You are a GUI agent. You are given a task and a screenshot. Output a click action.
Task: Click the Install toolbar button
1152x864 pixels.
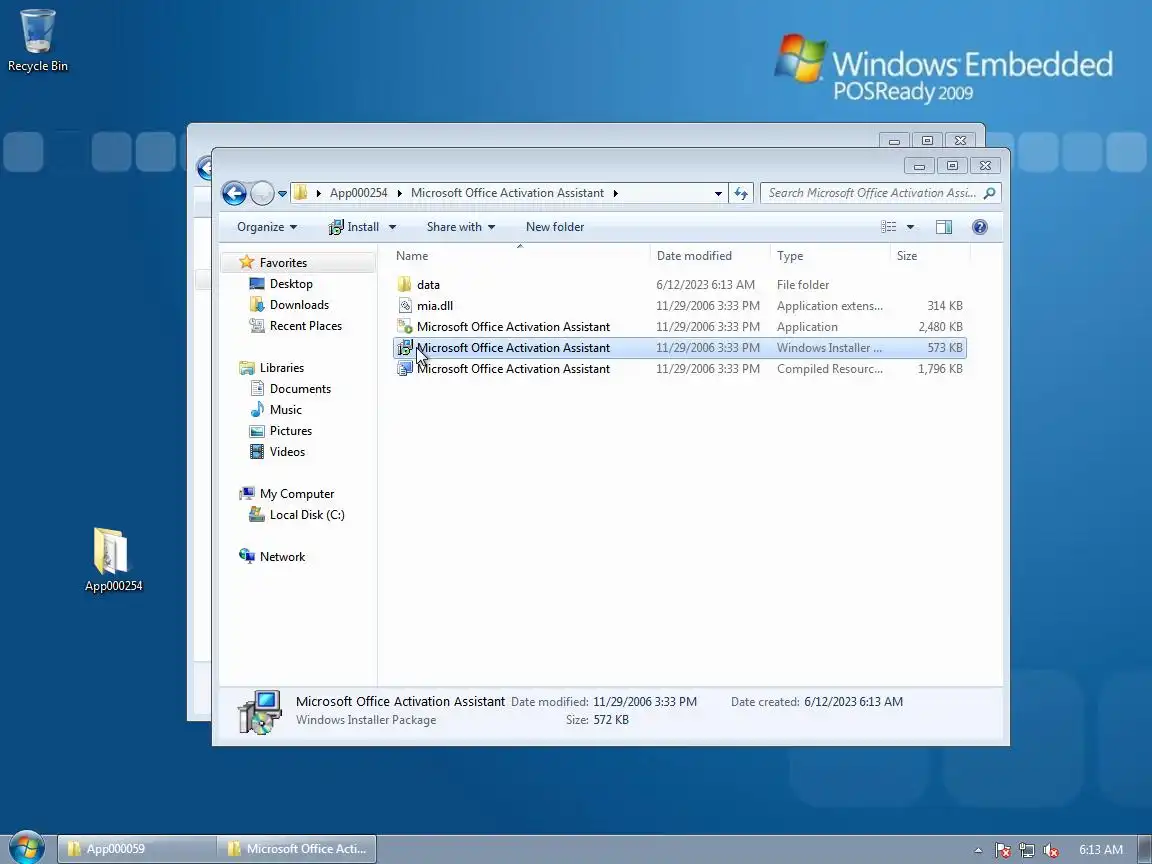[x=353, y=227]
